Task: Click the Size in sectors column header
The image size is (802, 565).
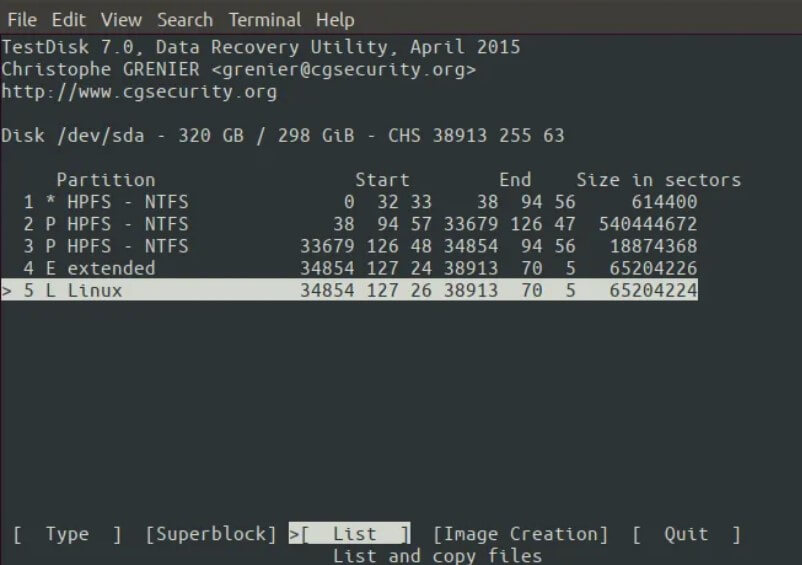Action: pos(658,180)
